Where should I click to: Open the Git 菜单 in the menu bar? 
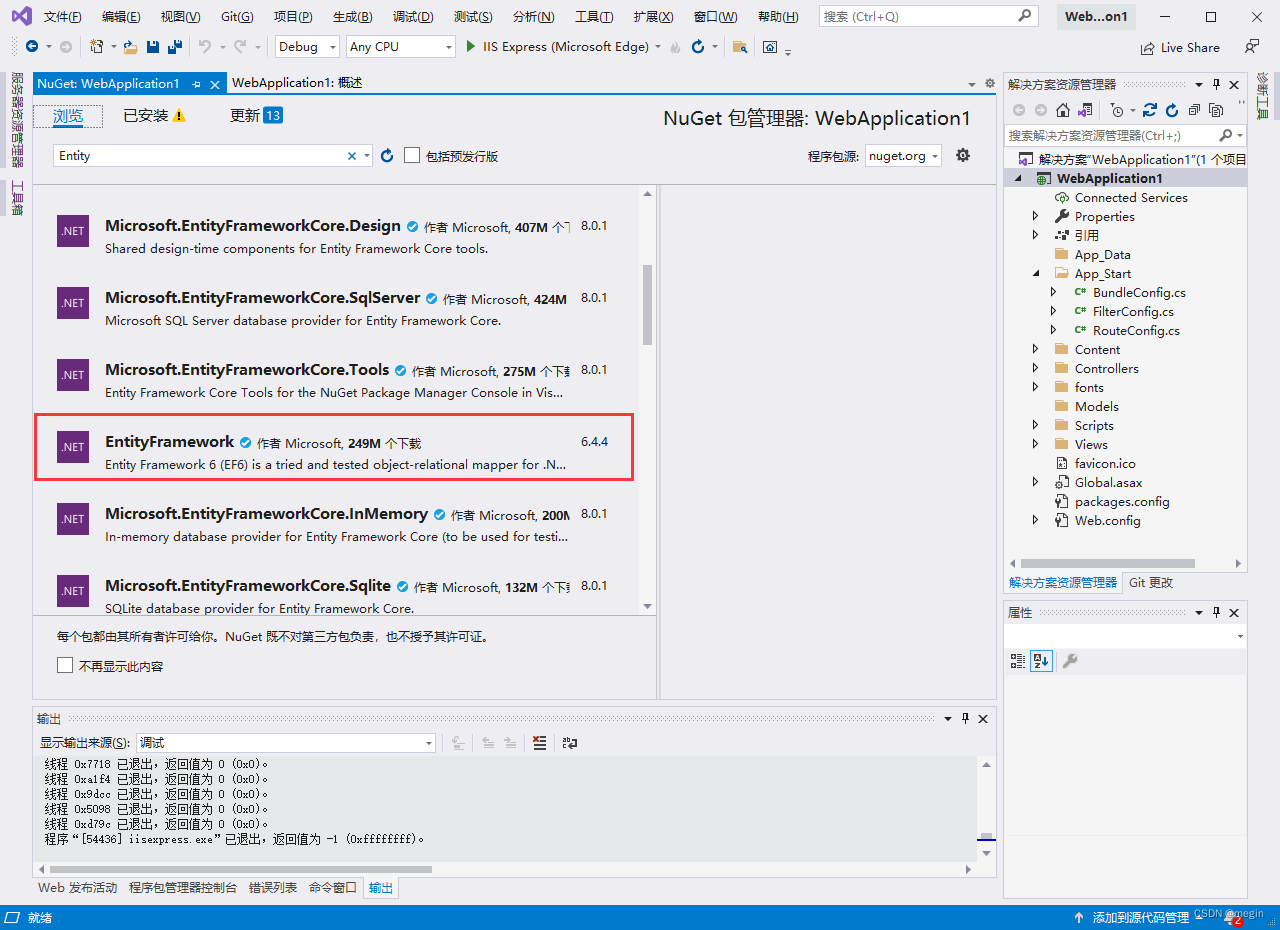pyautogui.click(x=237, y=15)
